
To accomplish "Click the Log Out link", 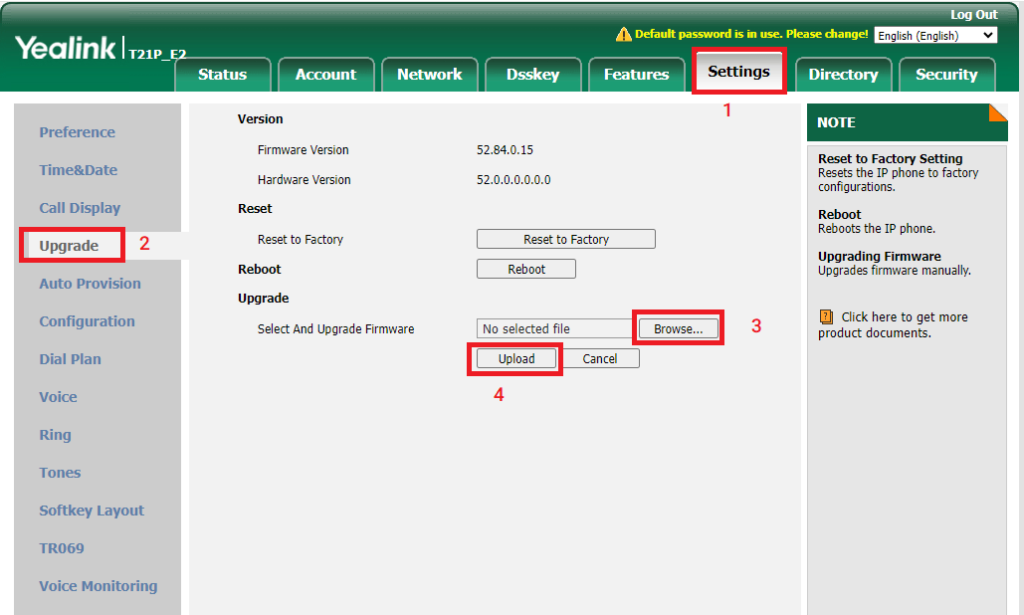I will (x=973, y=14).
